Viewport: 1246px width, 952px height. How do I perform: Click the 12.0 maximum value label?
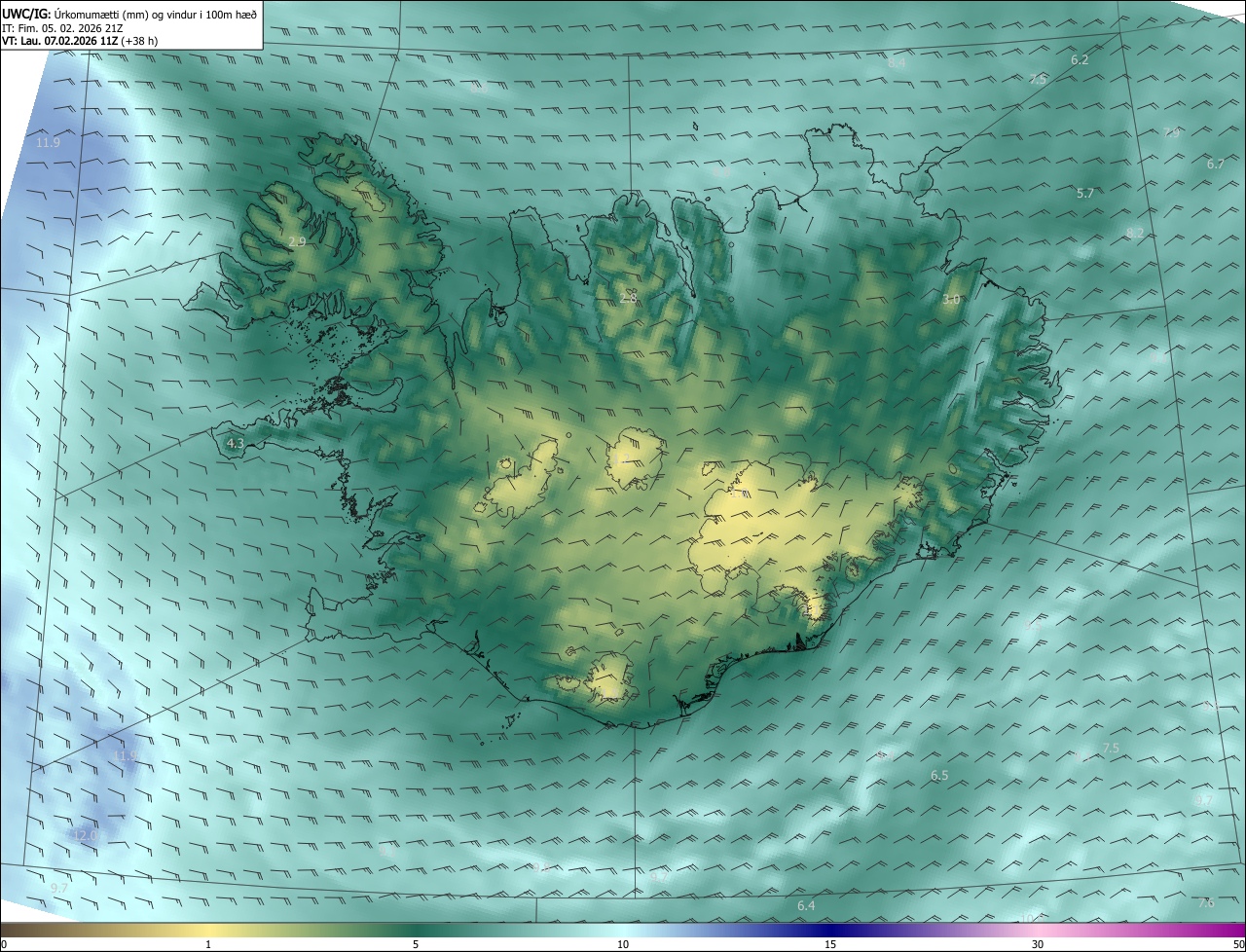[86, 835]
